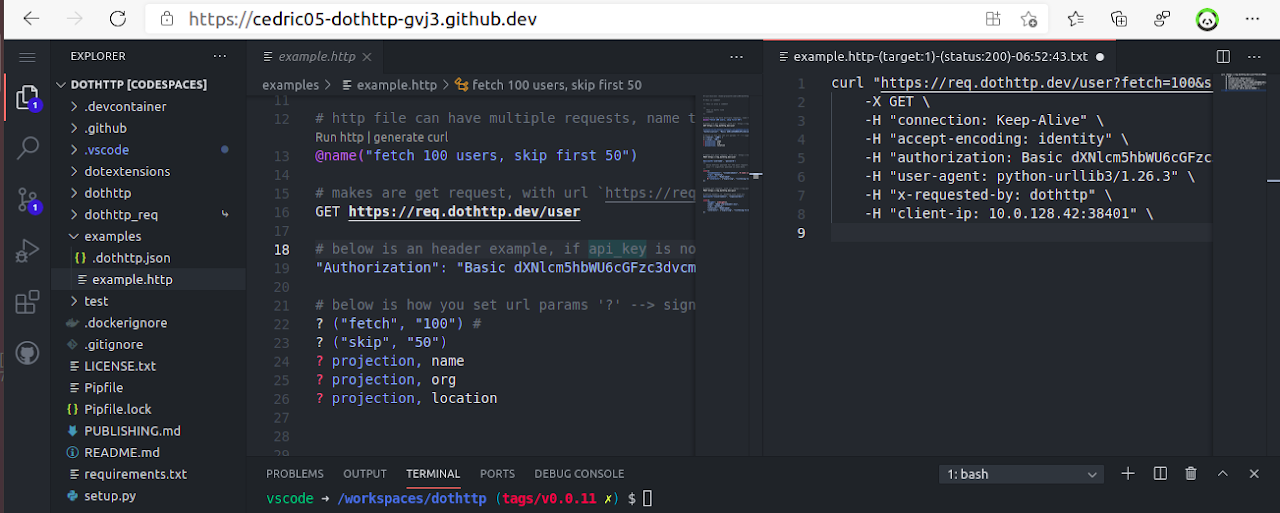Switch to the PORTS panel tab

497,474
